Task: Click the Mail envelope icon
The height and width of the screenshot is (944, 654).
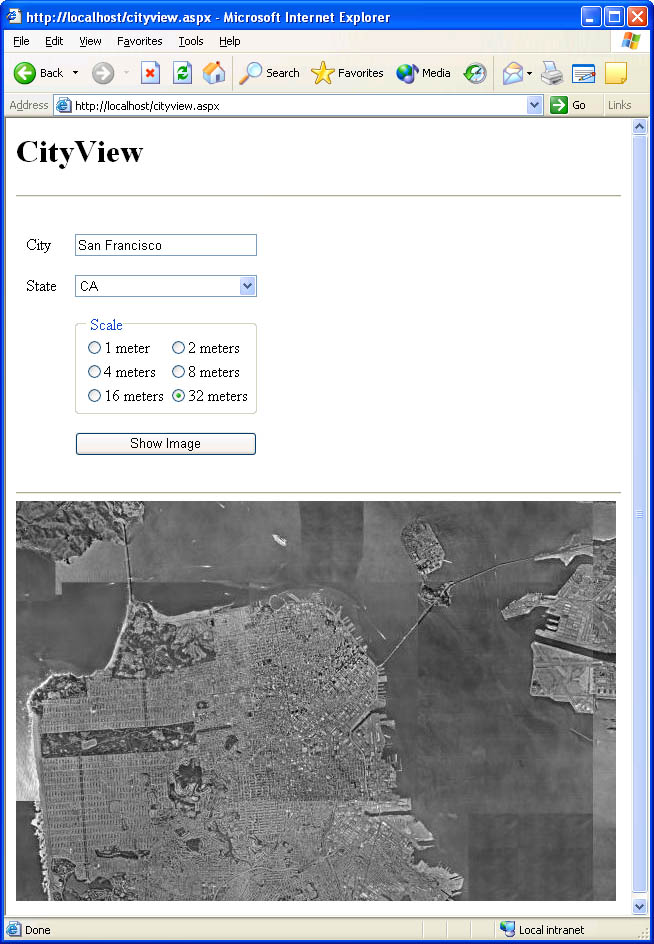Action: pyautogui.click(x=512, y=73)
